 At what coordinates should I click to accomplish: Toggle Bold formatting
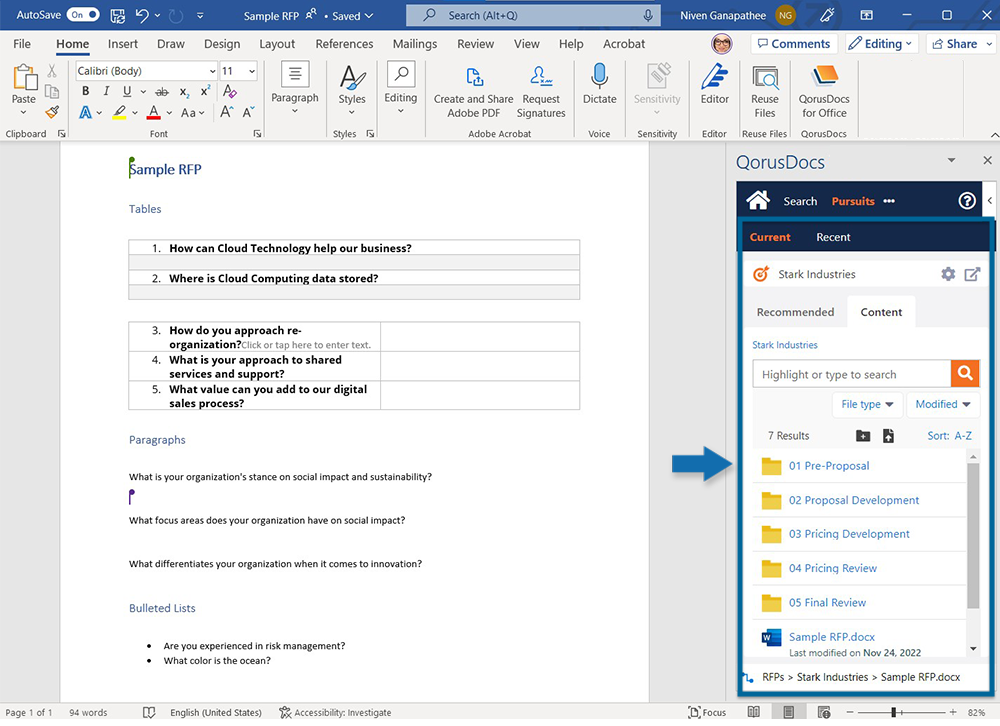point(85,92)
